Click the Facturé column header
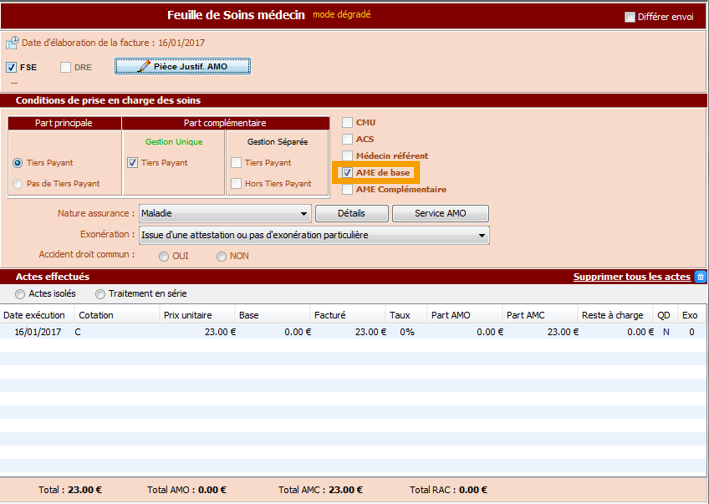Image resolution: width=709 pixels, height=504 pixels. tap(347, 315)
